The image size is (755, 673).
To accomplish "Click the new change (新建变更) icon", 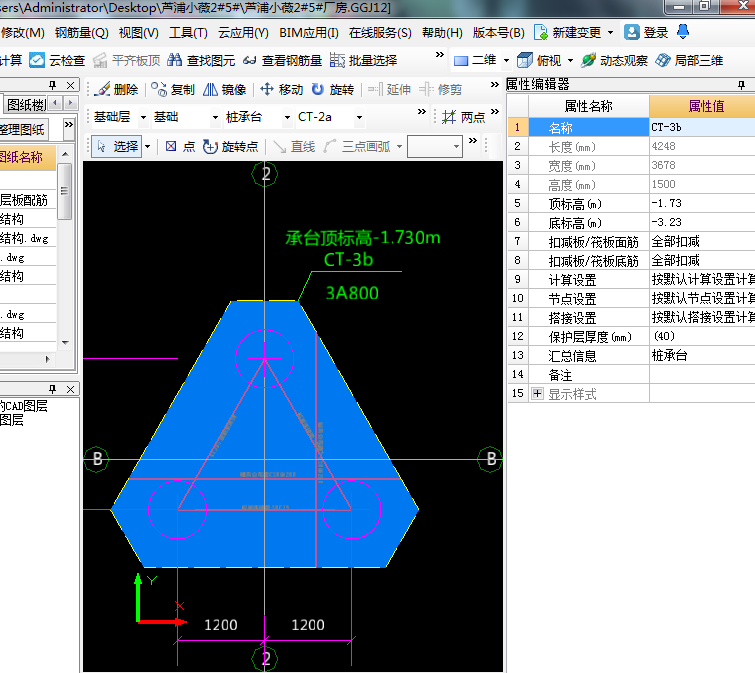I will [541, 32].
